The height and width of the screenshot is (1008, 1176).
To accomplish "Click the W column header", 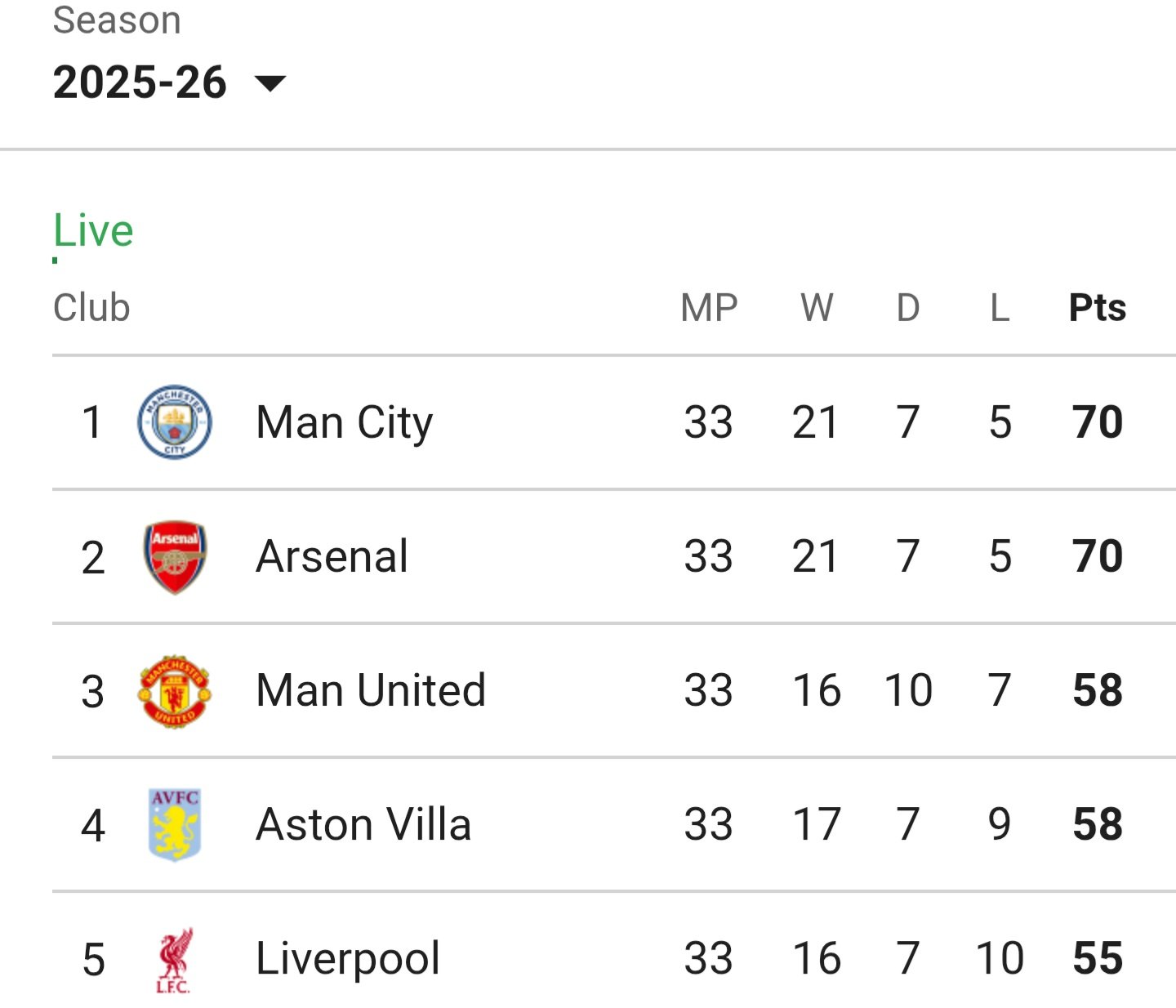I will 817,308.
